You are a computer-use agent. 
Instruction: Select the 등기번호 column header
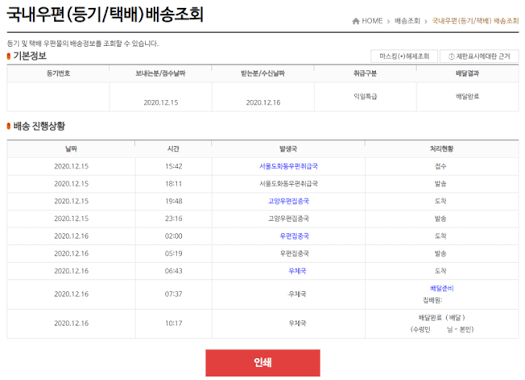click(58, 74)
